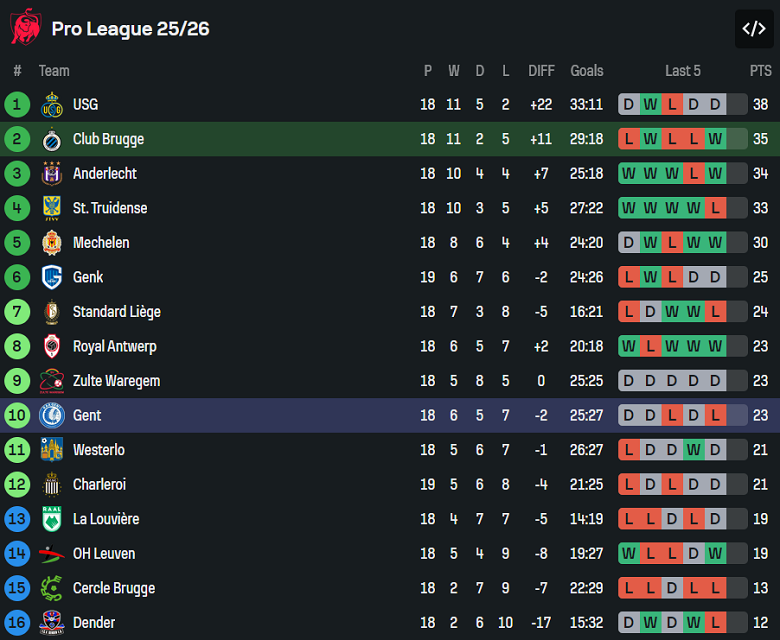This screenshot has height=640, width=780.
Task: Click the Pro League 25/26 title
Action: (x=130, y=29)
